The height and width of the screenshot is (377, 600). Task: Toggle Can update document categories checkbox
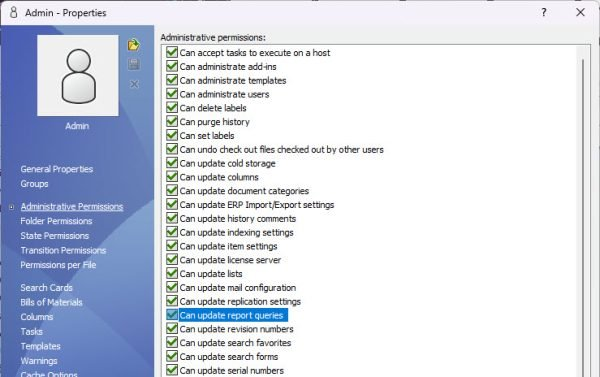click(x=172, y=190)
